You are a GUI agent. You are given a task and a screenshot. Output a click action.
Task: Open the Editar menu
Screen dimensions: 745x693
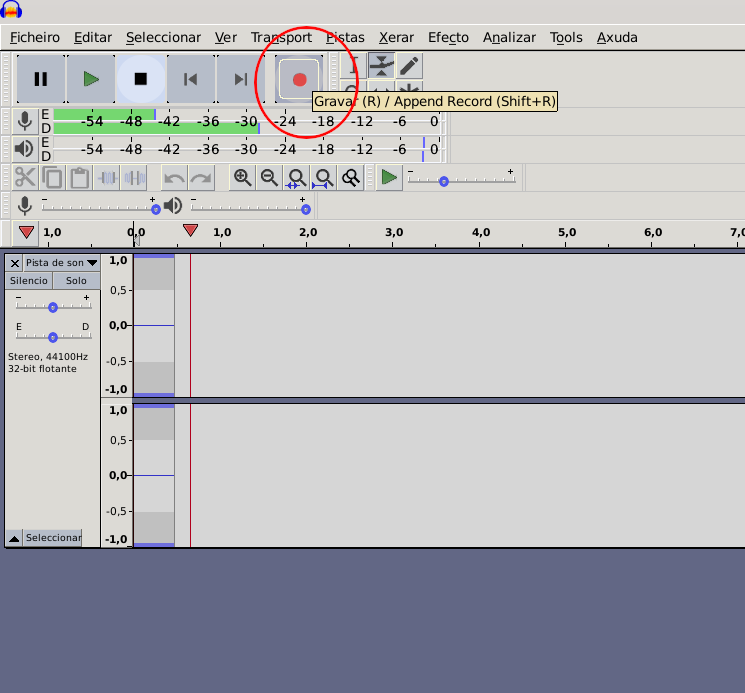click(x=93, y=38)
